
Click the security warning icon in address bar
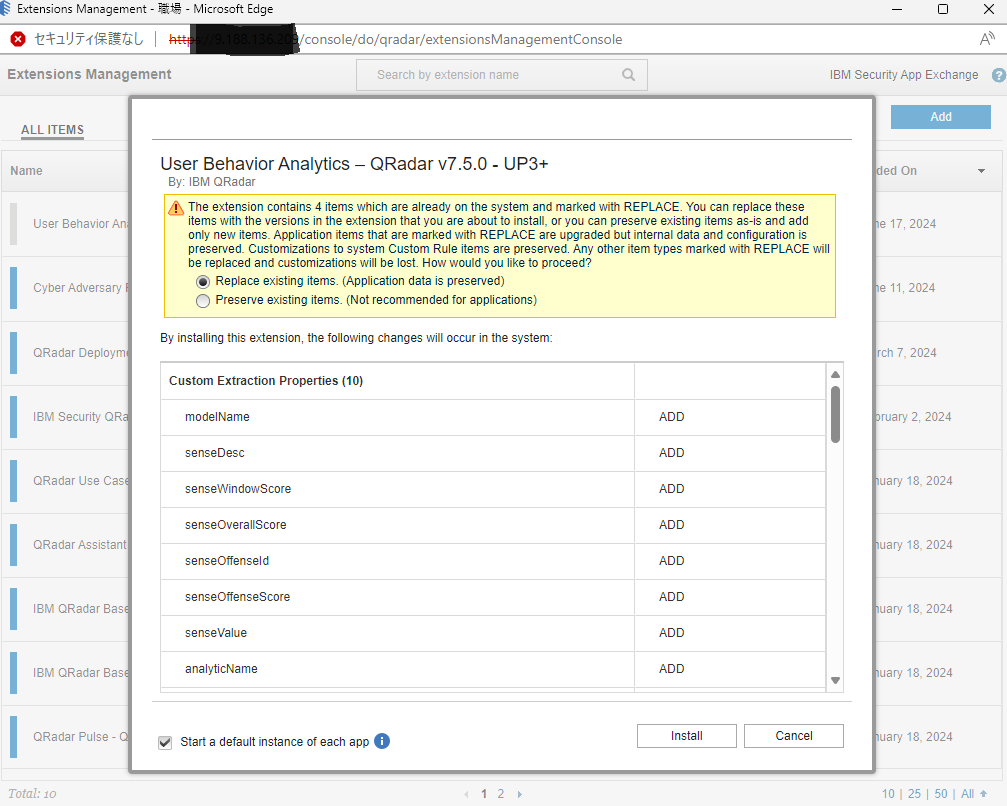point(18,39)
